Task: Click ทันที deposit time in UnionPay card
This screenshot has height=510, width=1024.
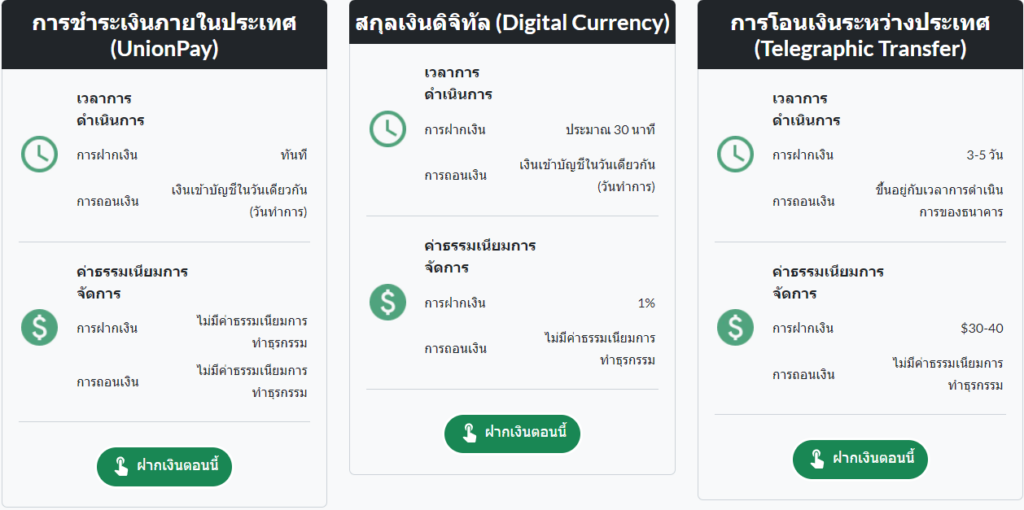Action: [293, 155]
